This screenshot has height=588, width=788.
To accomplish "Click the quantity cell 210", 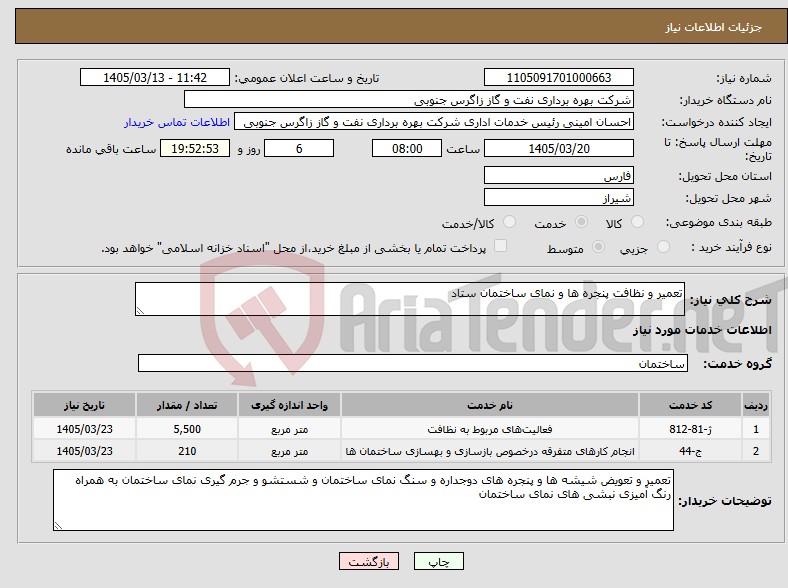I will 187,451.
